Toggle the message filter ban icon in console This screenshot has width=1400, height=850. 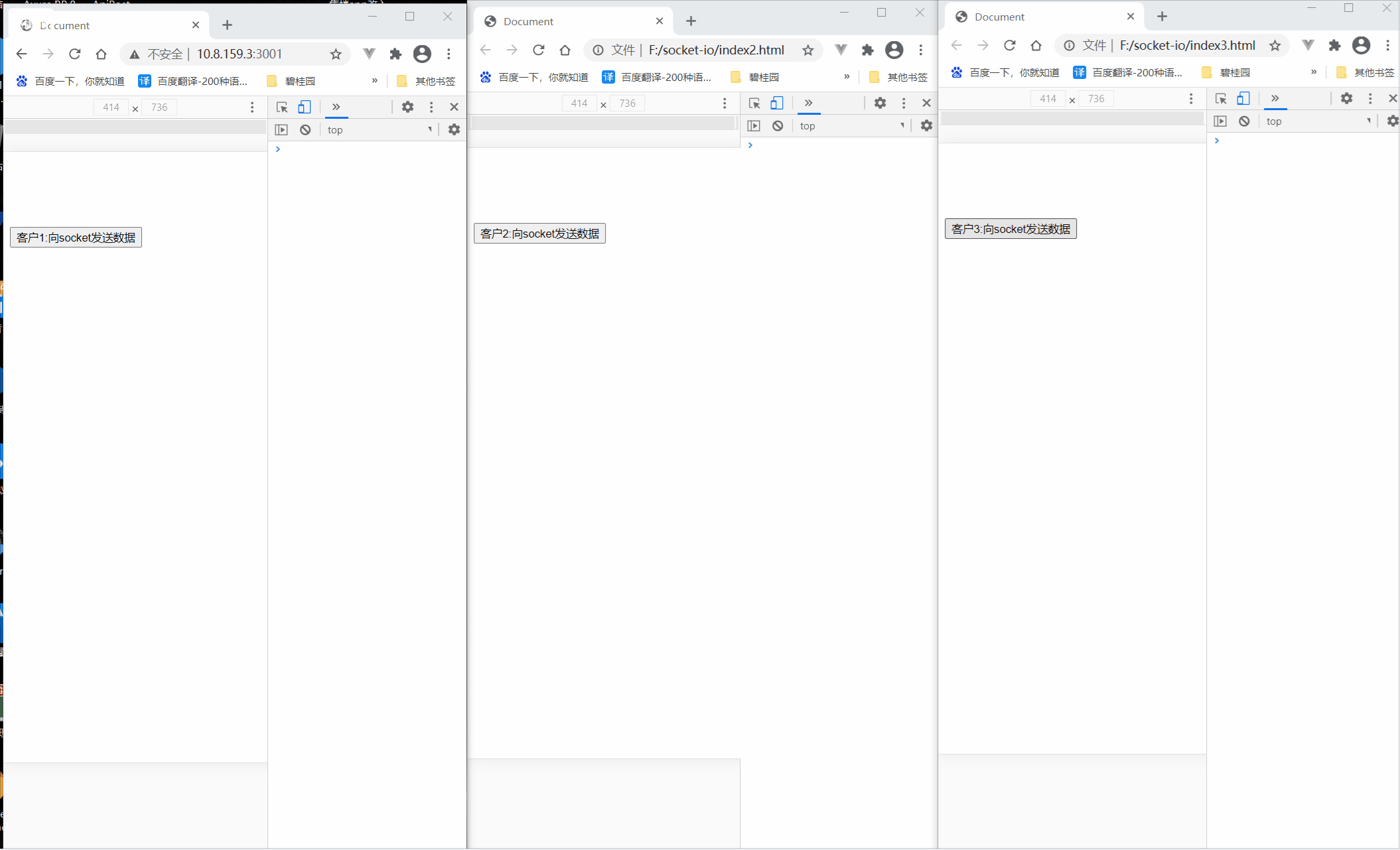pos(305,129)
